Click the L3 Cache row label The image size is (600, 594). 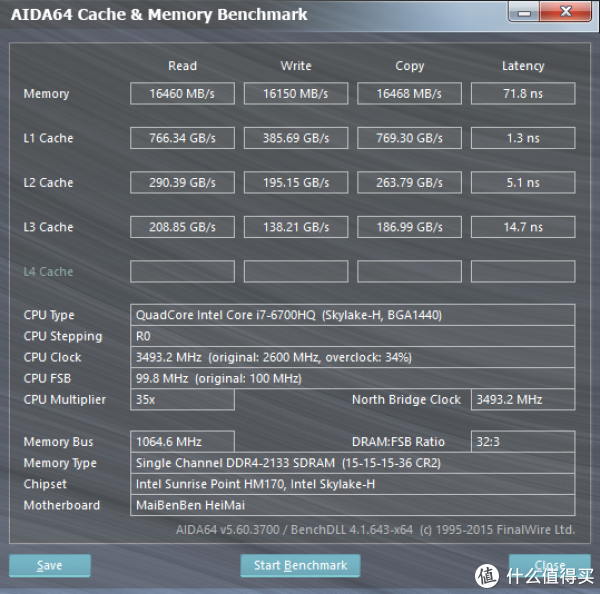(48, 227)
